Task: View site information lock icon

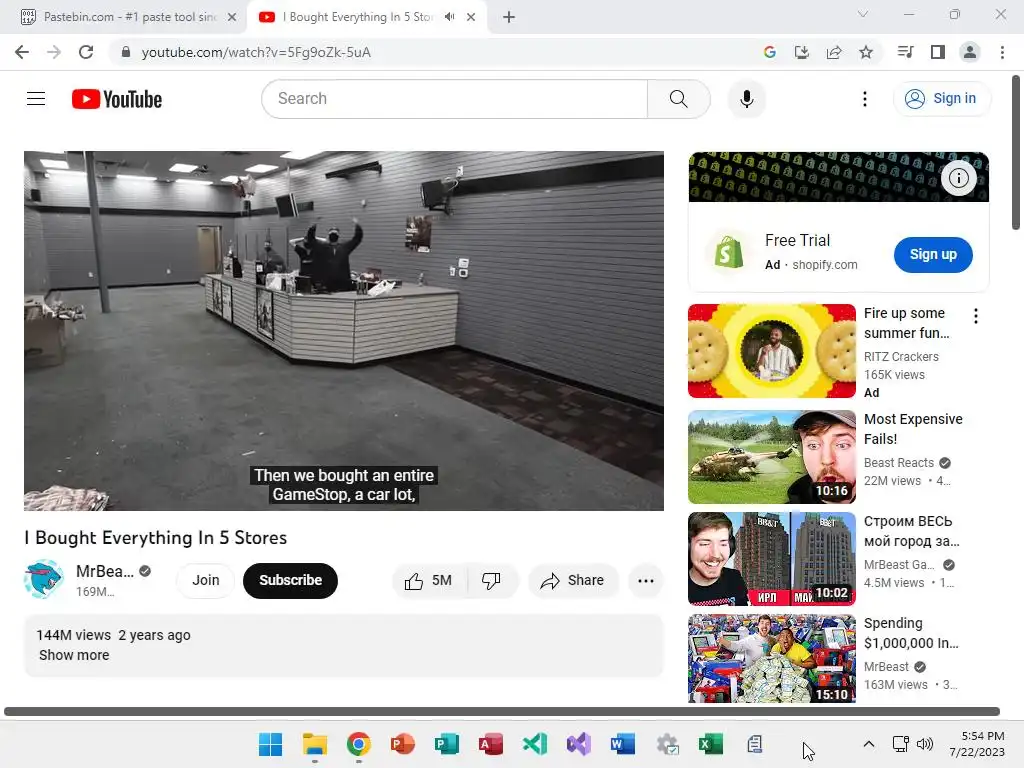Action: coord(126,52)
